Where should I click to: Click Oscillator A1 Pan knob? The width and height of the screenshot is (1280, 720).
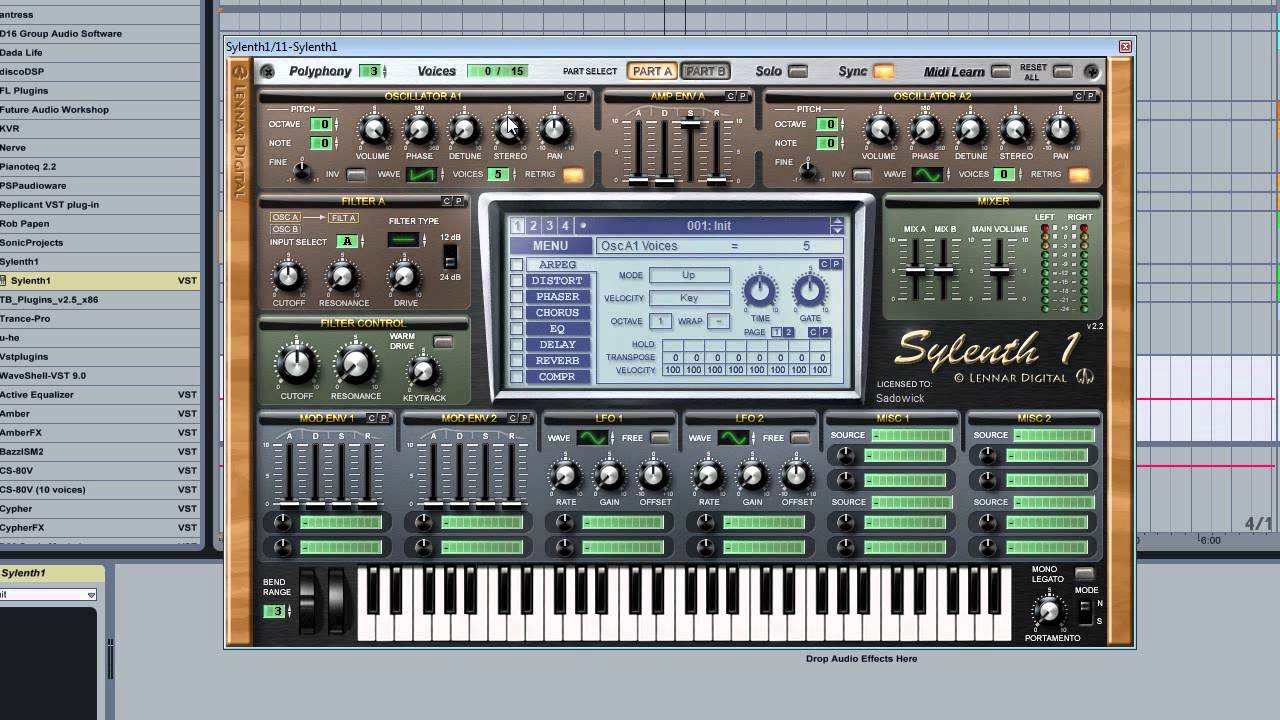click(555, 130)
